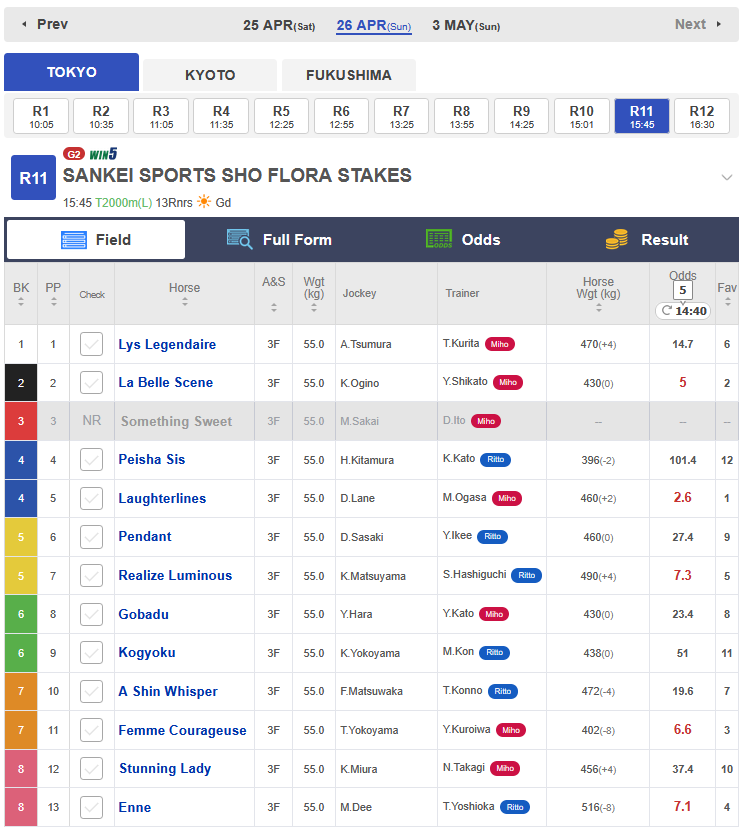Screen dimensions: 746x832
Task: Click the blue R11 race badge
Action: click(x=33, y=177)
